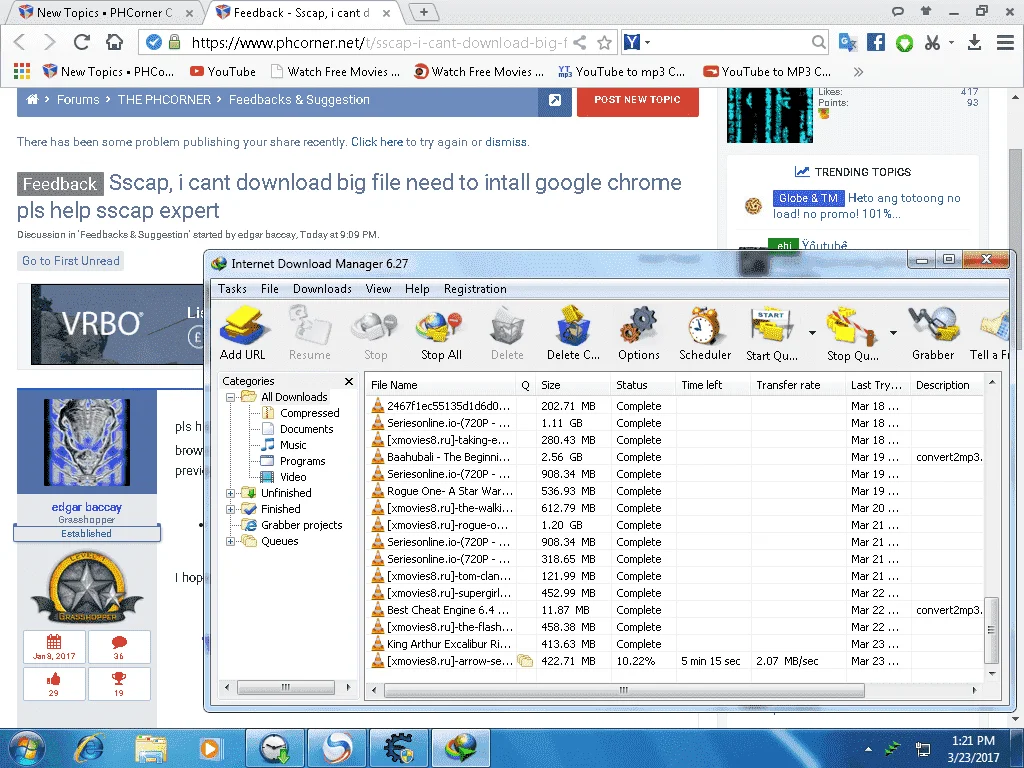Follow the 'Click here' retry link
Viewport: 1024px width, 768px height.
[377, 142]
